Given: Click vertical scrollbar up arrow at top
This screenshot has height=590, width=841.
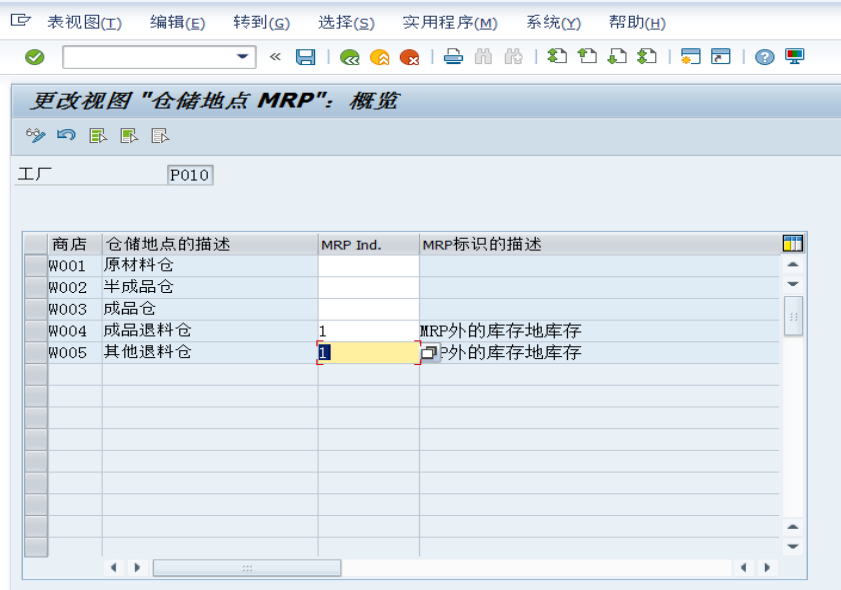Looking at the screenshot, I should [793, 265].
